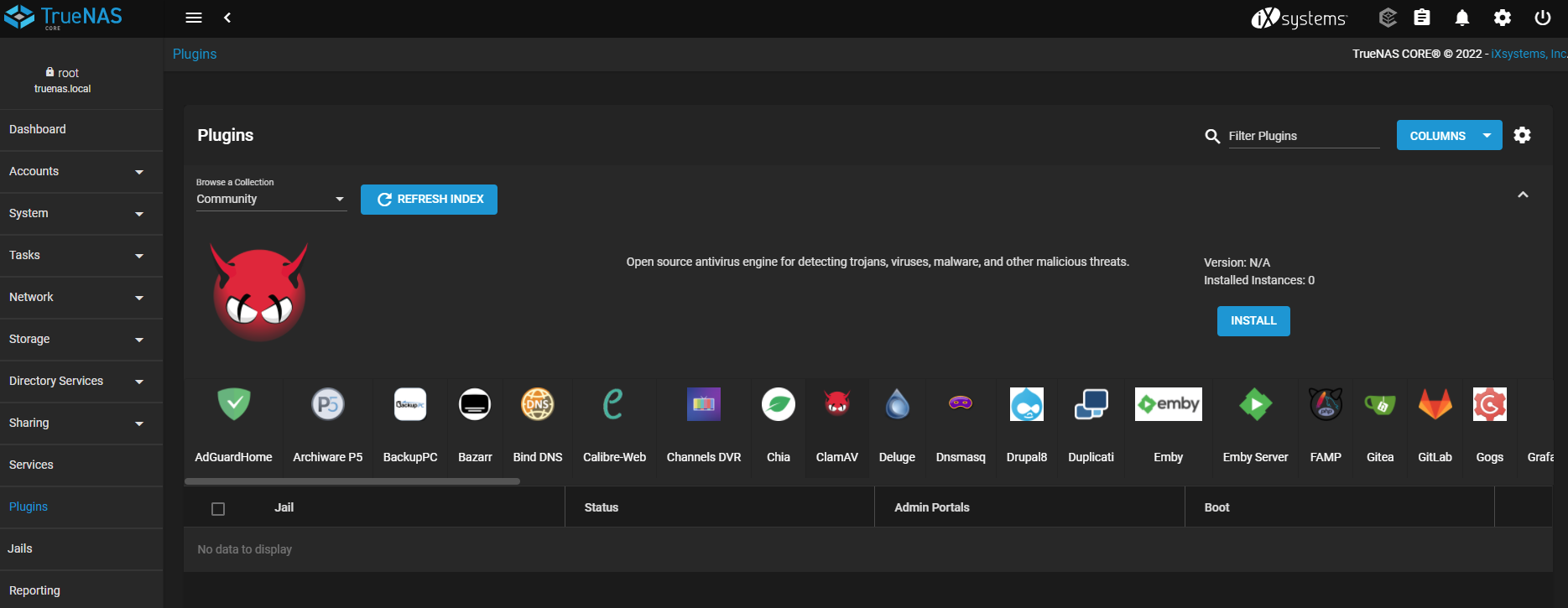Screen dimensions: 1568x608
Task: Select the Duplicati plugin icon
Action: [1091, 404]
